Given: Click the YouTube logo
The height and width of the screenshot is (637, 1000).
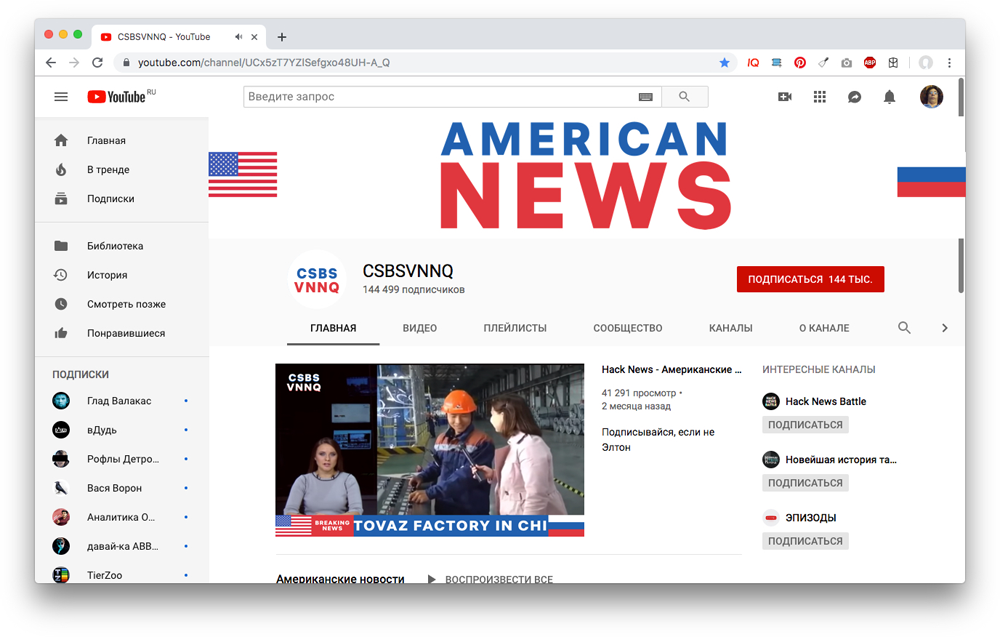Looking at the screenshot, I should point(117,97).
